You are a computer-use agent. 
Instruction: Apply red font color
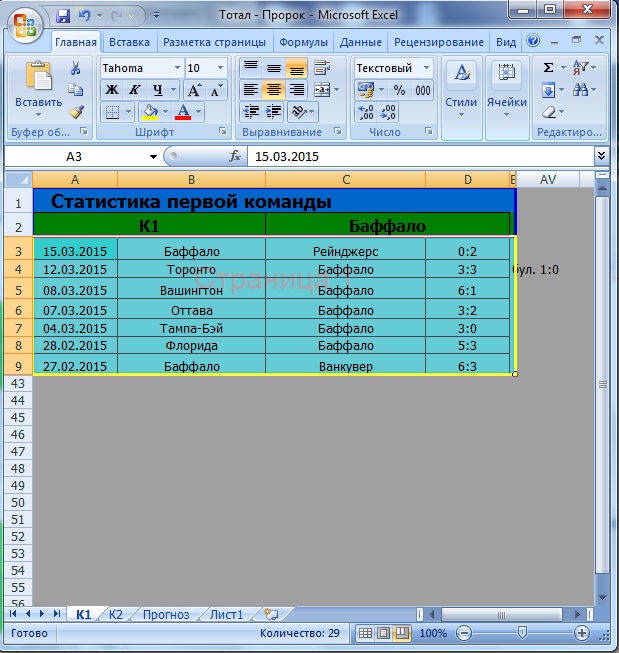pyautogui.click(x=183, y=112)
